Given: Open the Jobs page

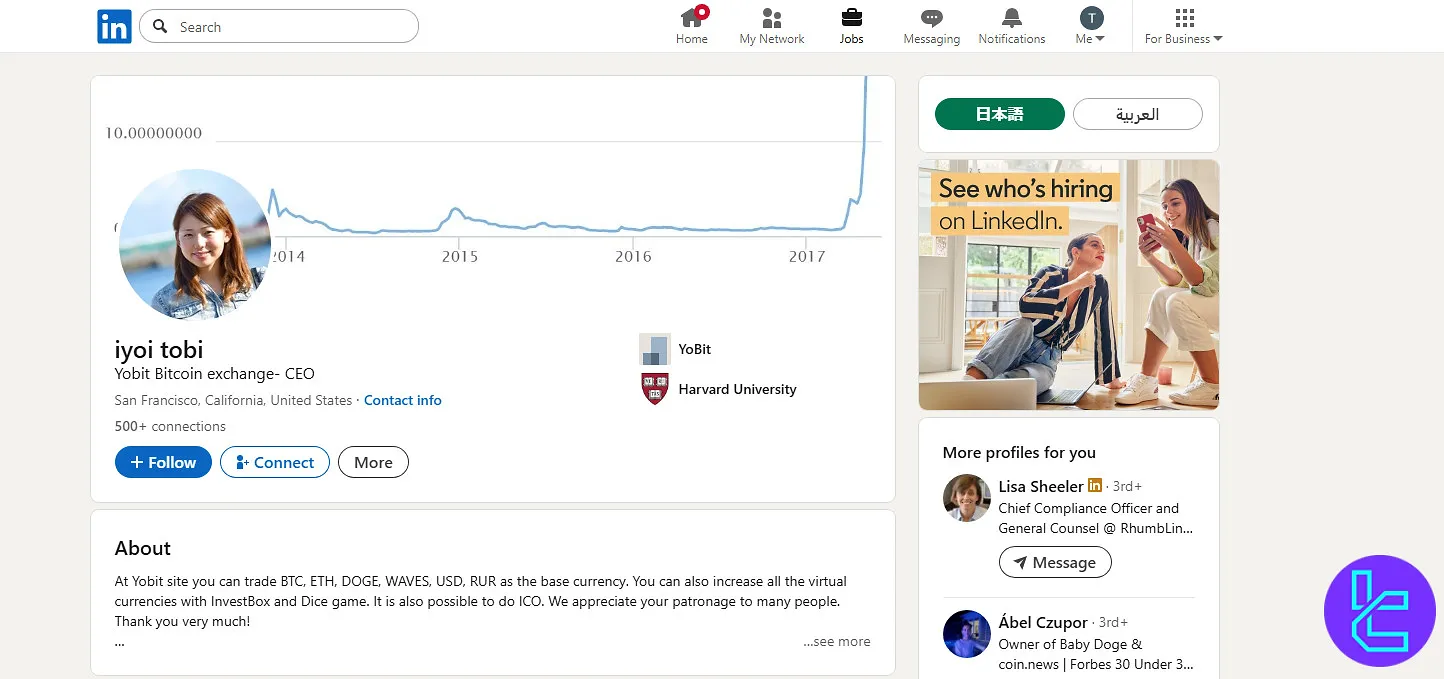Looking at the screenshot, I should [852, 26].
